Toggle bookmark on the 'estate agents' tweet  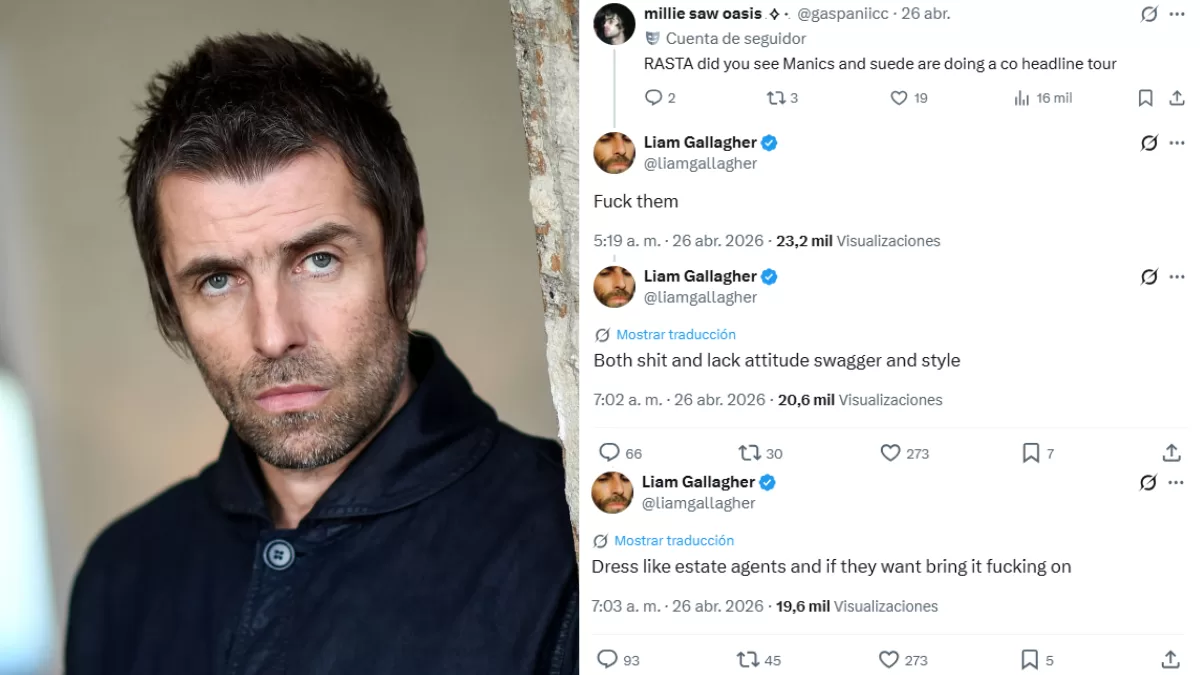[x=1029, y=659]
